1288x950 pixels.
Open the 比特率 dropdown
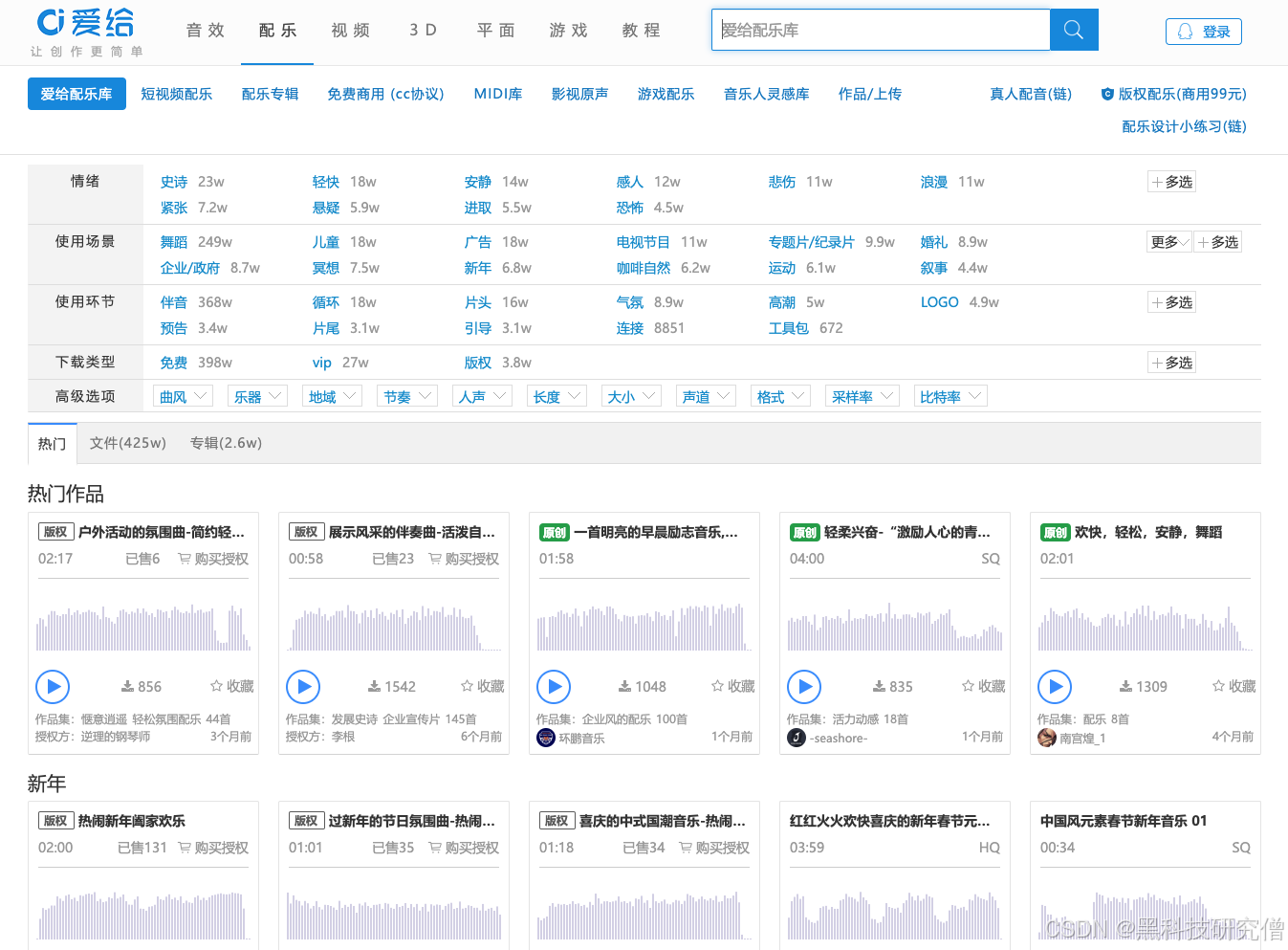(950, 396)
